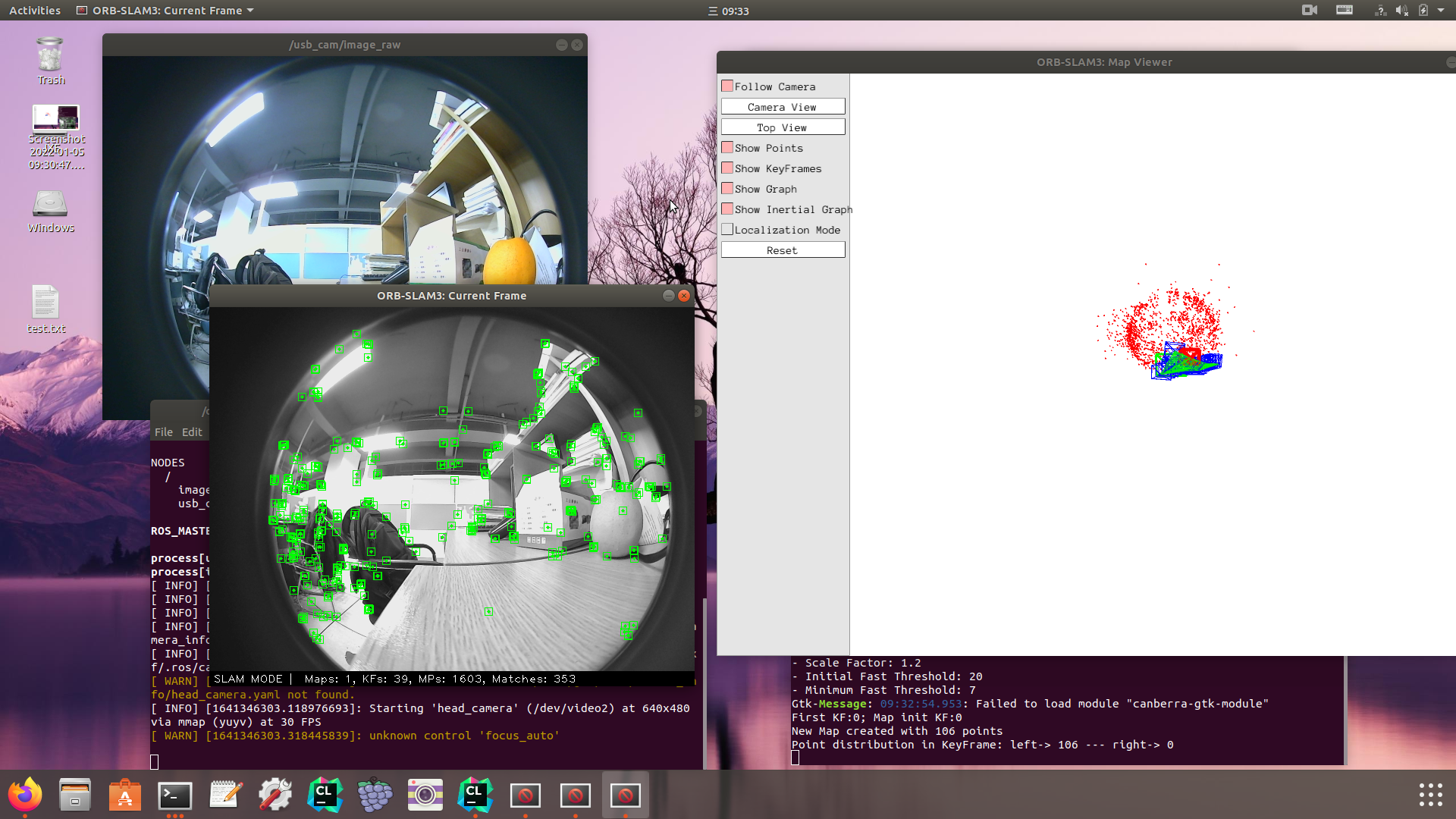Click Top View button in Map Viewer
Viewport: 1456px width, 819px height.
point(782,127)
